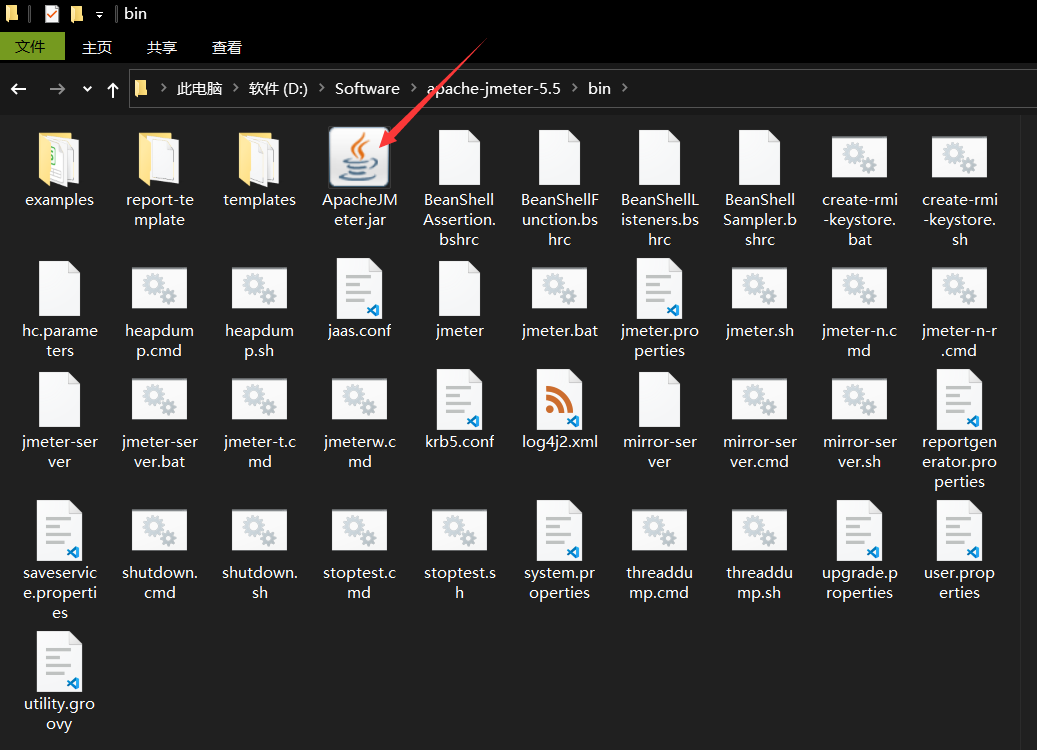Navigate to 此电脑 in the address bar
Viewport: 1037px width, 750px height.
[199, 89]
